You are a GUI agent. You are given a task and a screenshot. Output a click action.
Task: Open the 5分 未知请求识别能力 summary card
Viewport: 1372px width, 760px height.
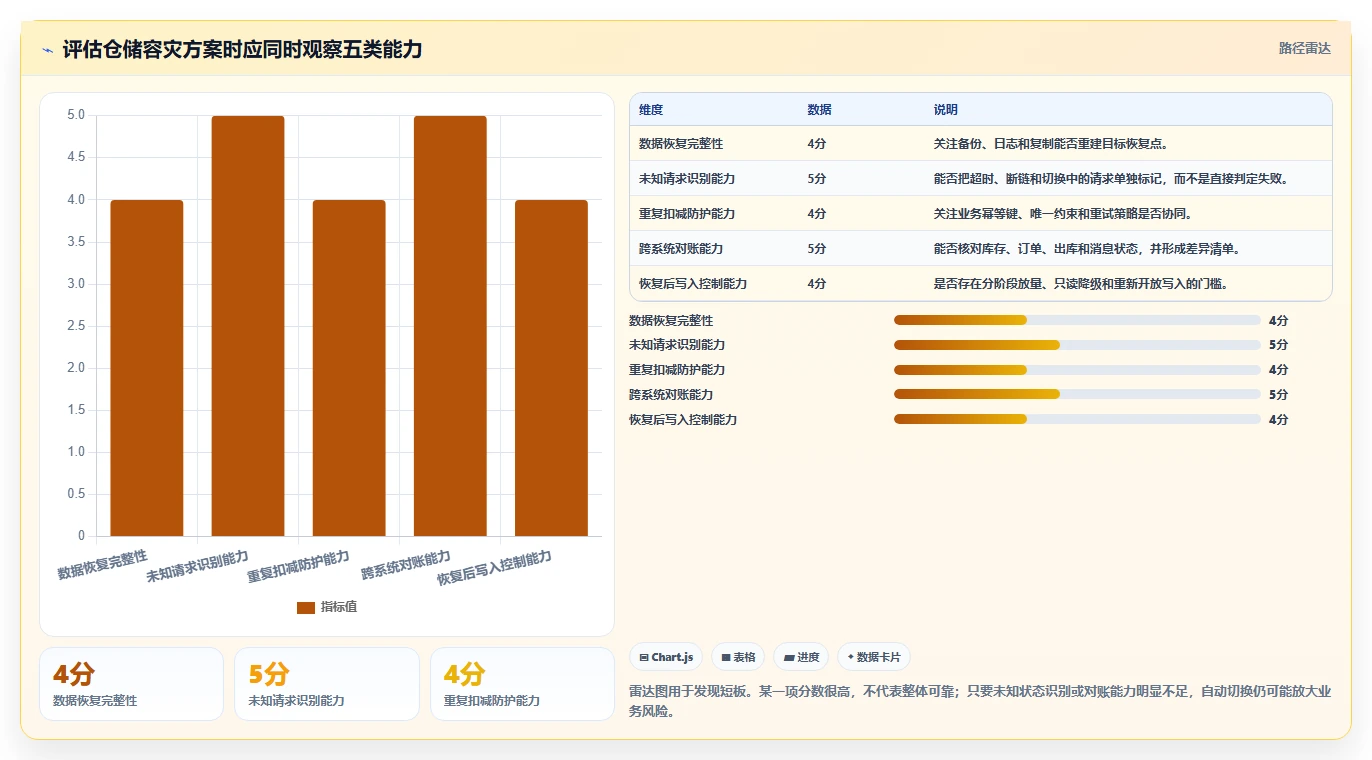(x=326, y=684)
